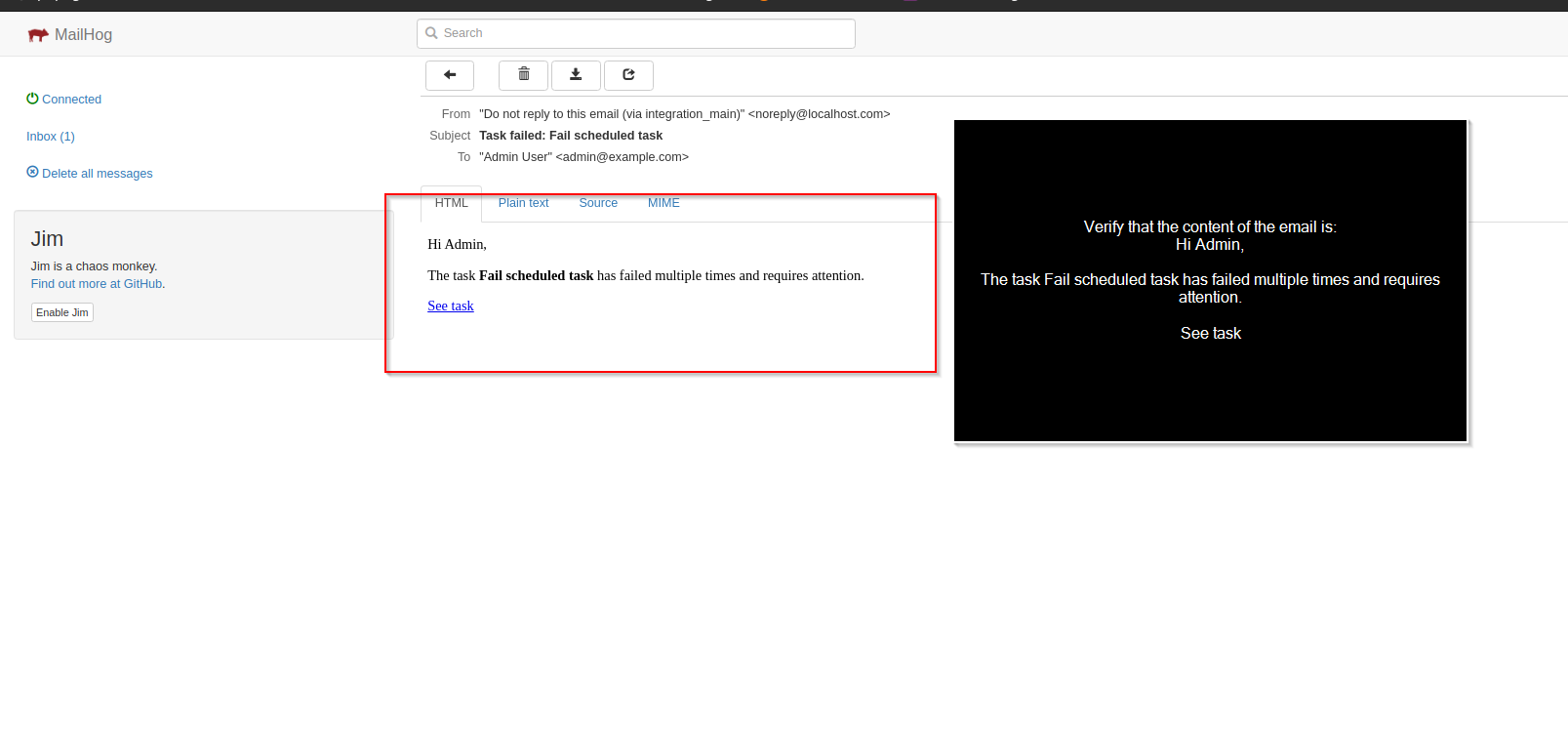The height and width of the screenshot is (734, 1568).
Task: Open the Inbox (1) link
Action: point(51,137)
